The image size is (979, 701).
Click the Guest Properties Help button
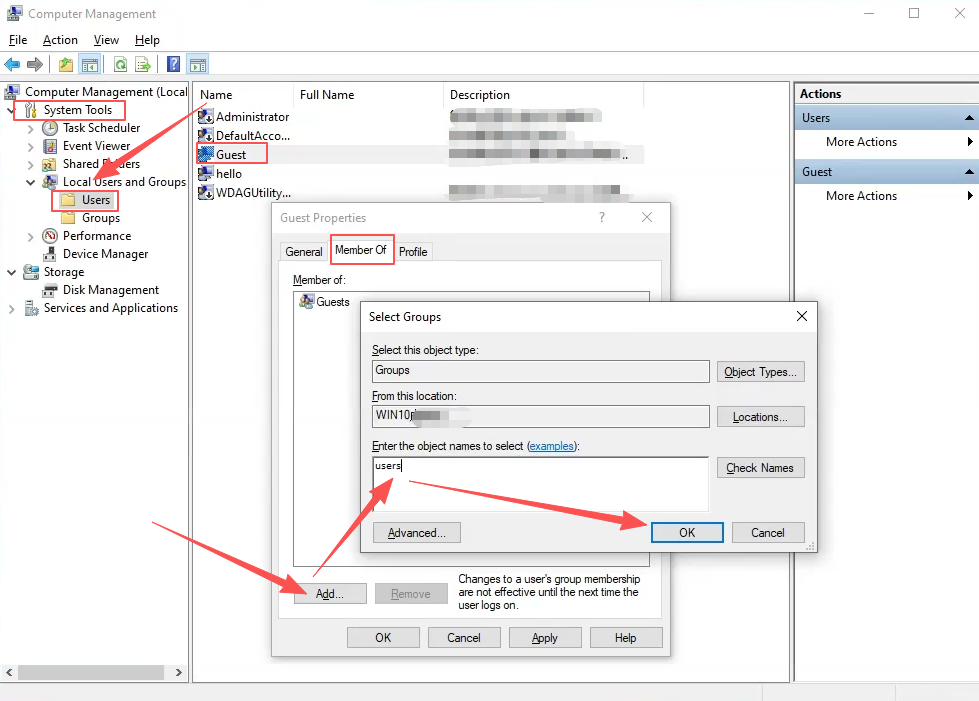[626, 638]
